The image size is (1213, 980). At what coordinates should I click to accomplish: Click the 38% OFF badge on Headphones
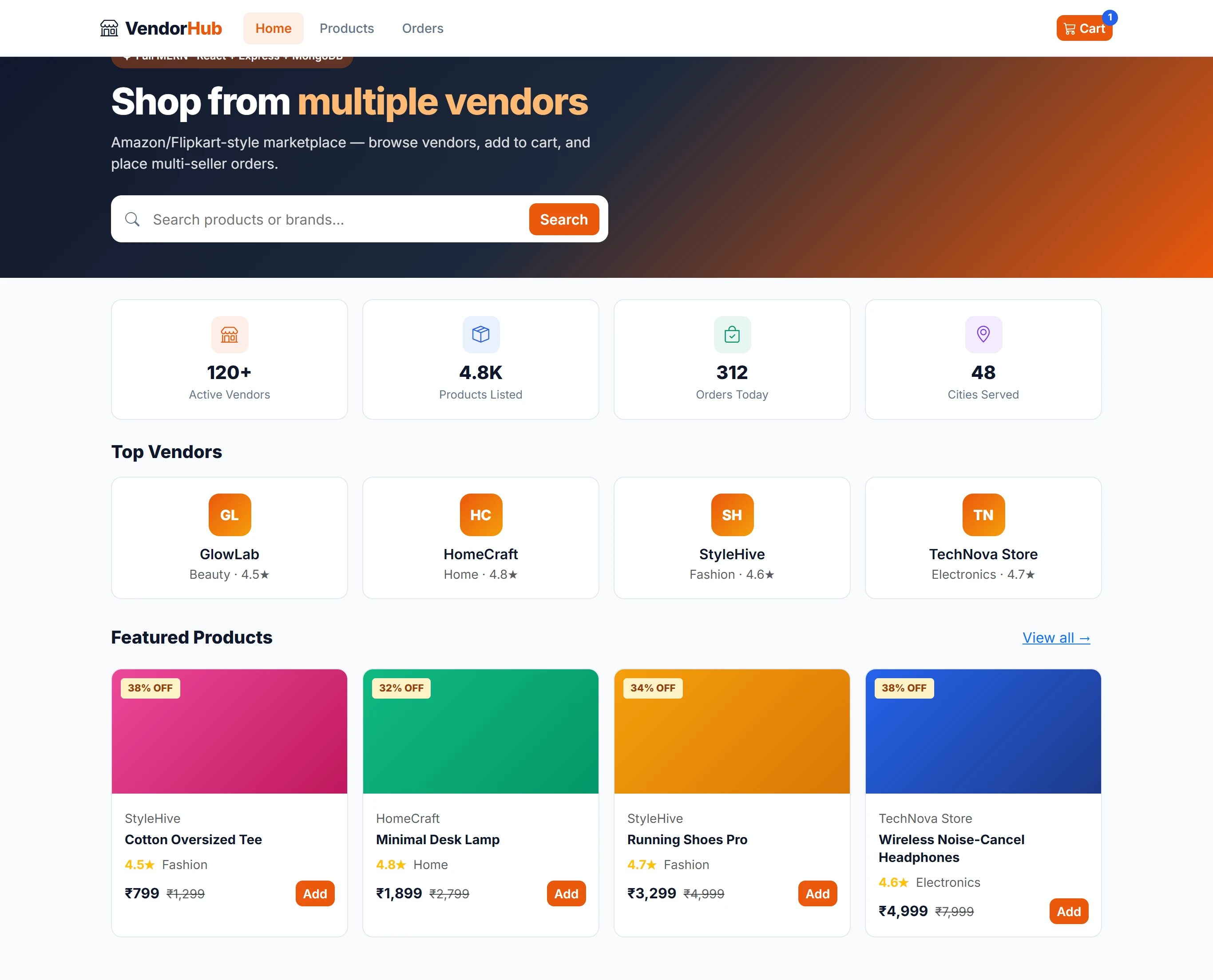904,688
